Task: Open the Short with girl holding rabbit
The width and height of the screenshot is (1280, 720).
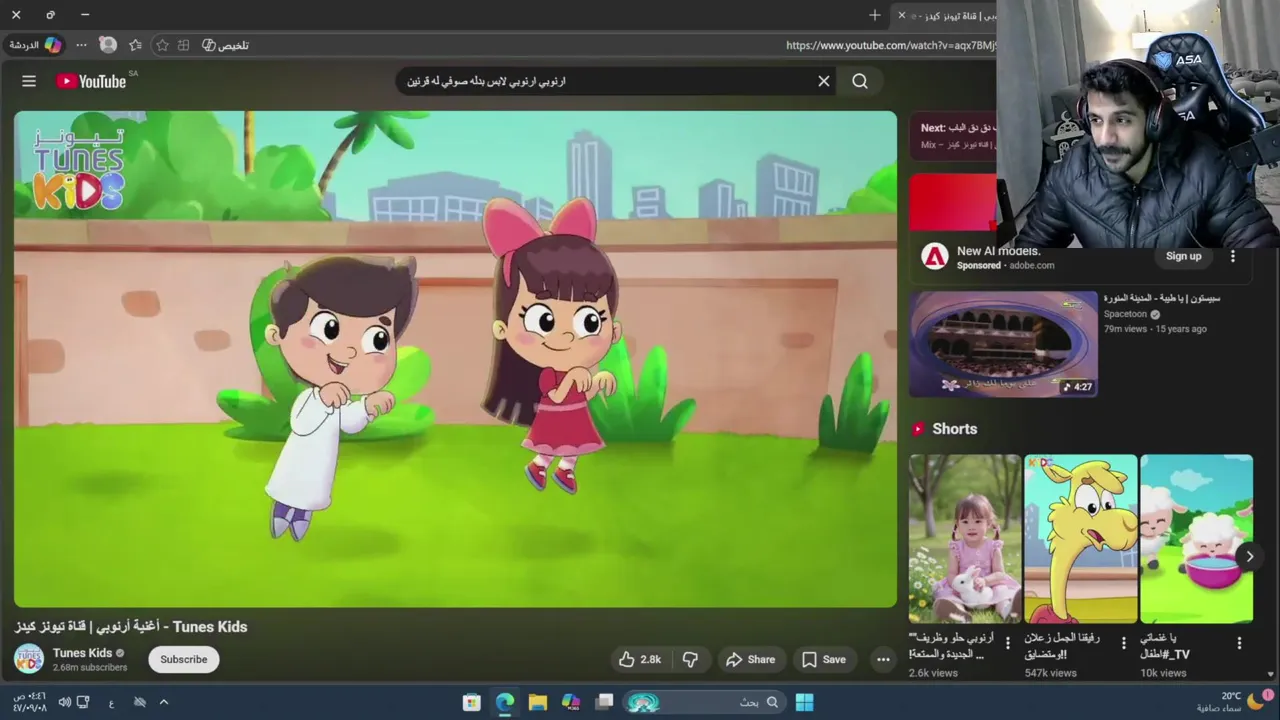Action: pos(965,539)
